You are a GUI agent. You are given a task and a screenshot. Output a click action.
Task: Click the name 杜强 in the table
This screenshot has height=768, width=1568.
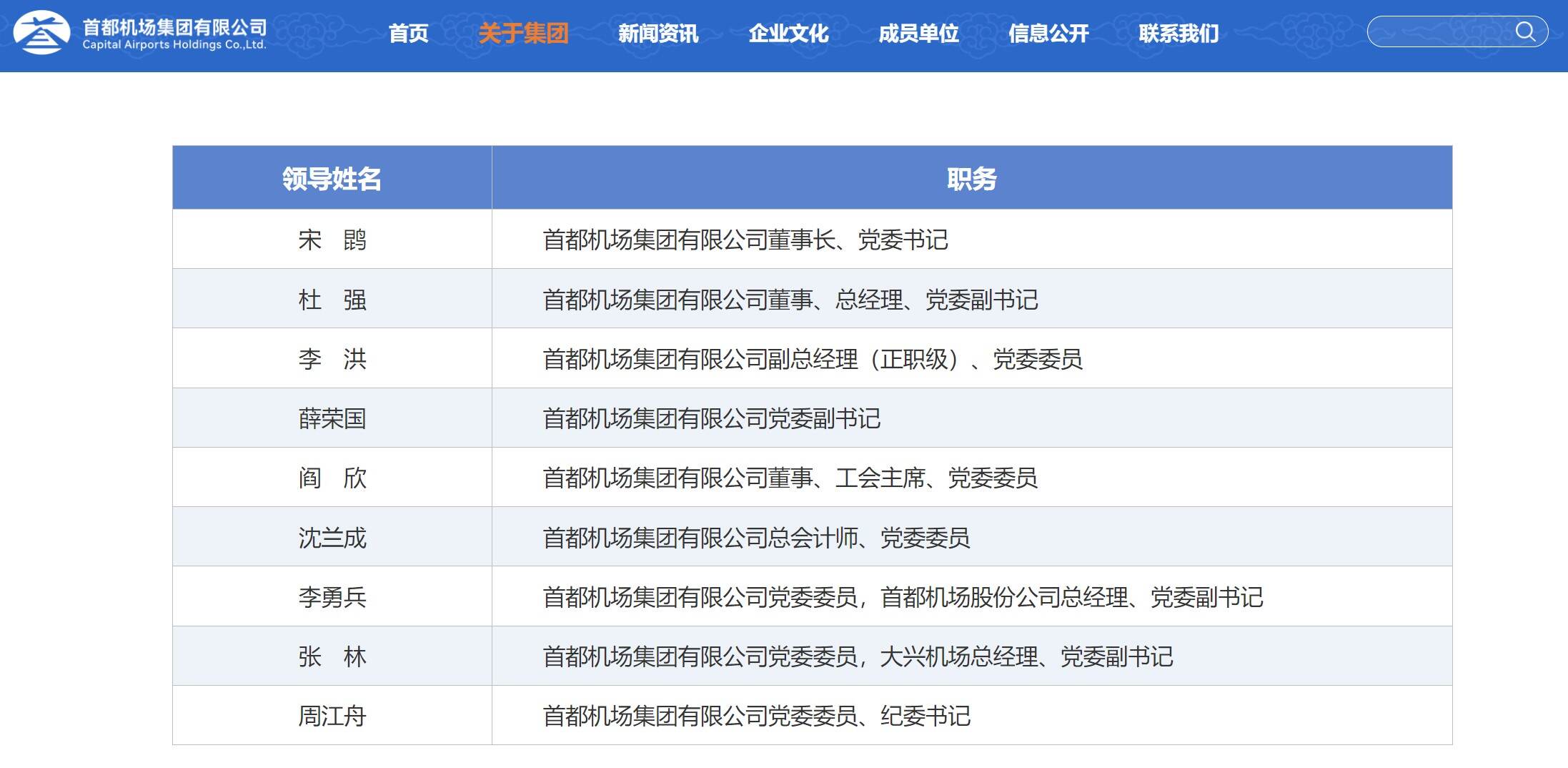(332, 300)
